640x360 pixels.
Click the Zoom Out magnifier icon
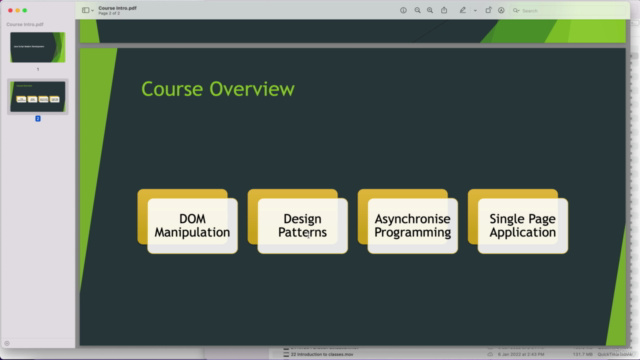pyautogui.click(x=417, y=11)
